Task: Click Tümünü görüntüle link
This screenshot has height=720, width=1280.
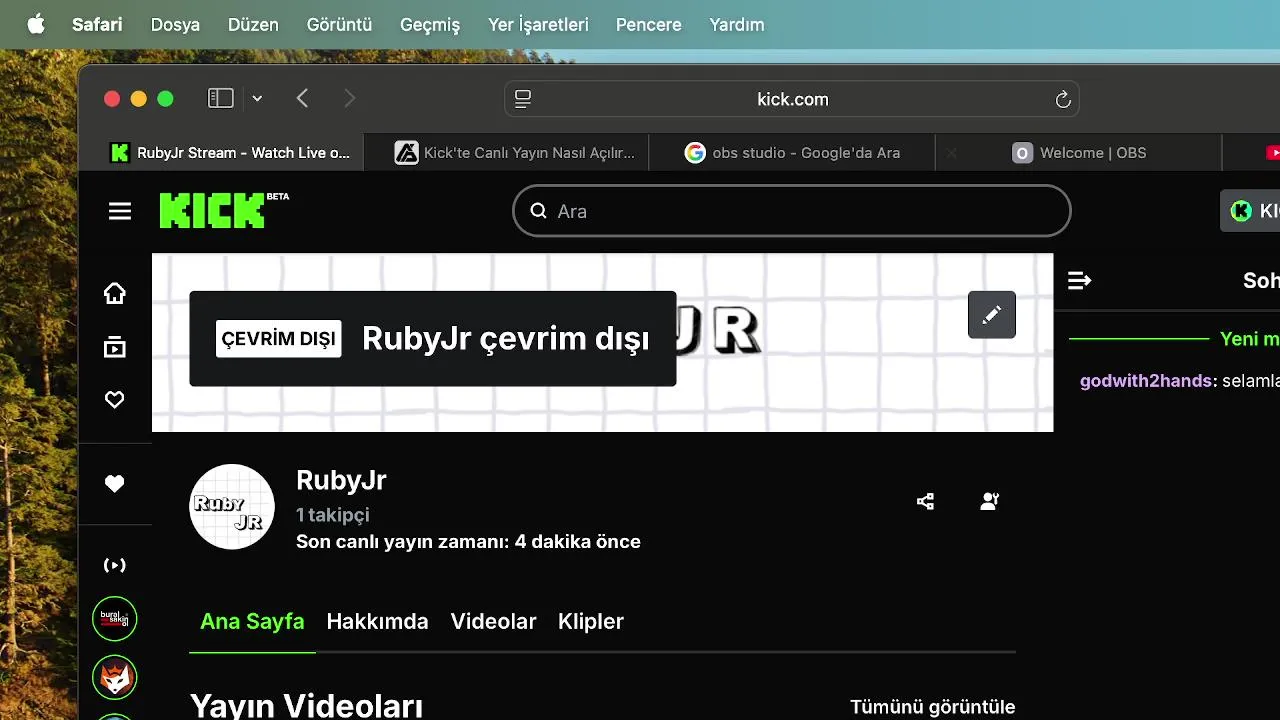Action: (x=932, y=707)
